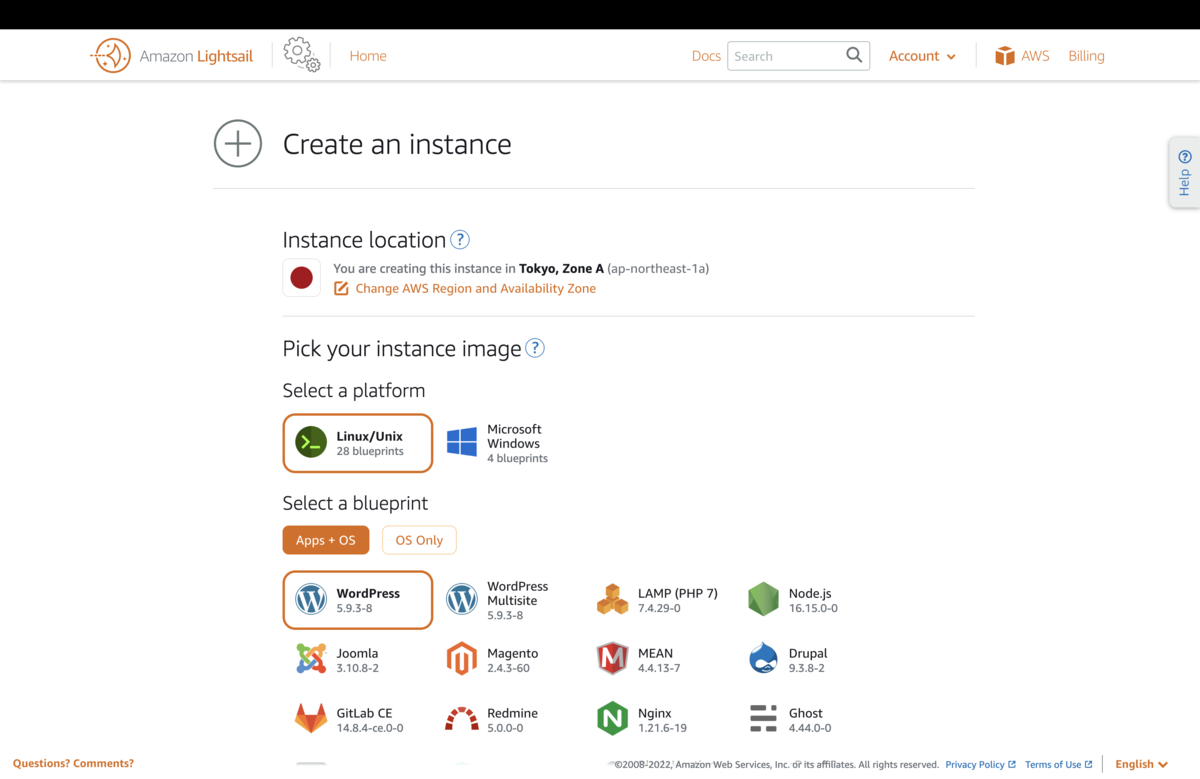Click the Node.js hexagon icon
This screenshot has width=1200, height=779.
(x=763, y=599)
